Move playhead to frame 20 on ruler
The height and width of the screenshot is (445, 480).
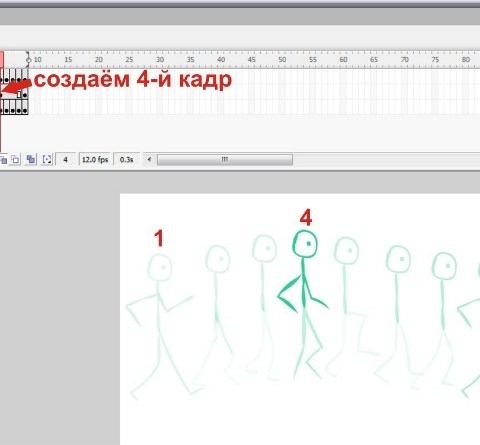99,60
